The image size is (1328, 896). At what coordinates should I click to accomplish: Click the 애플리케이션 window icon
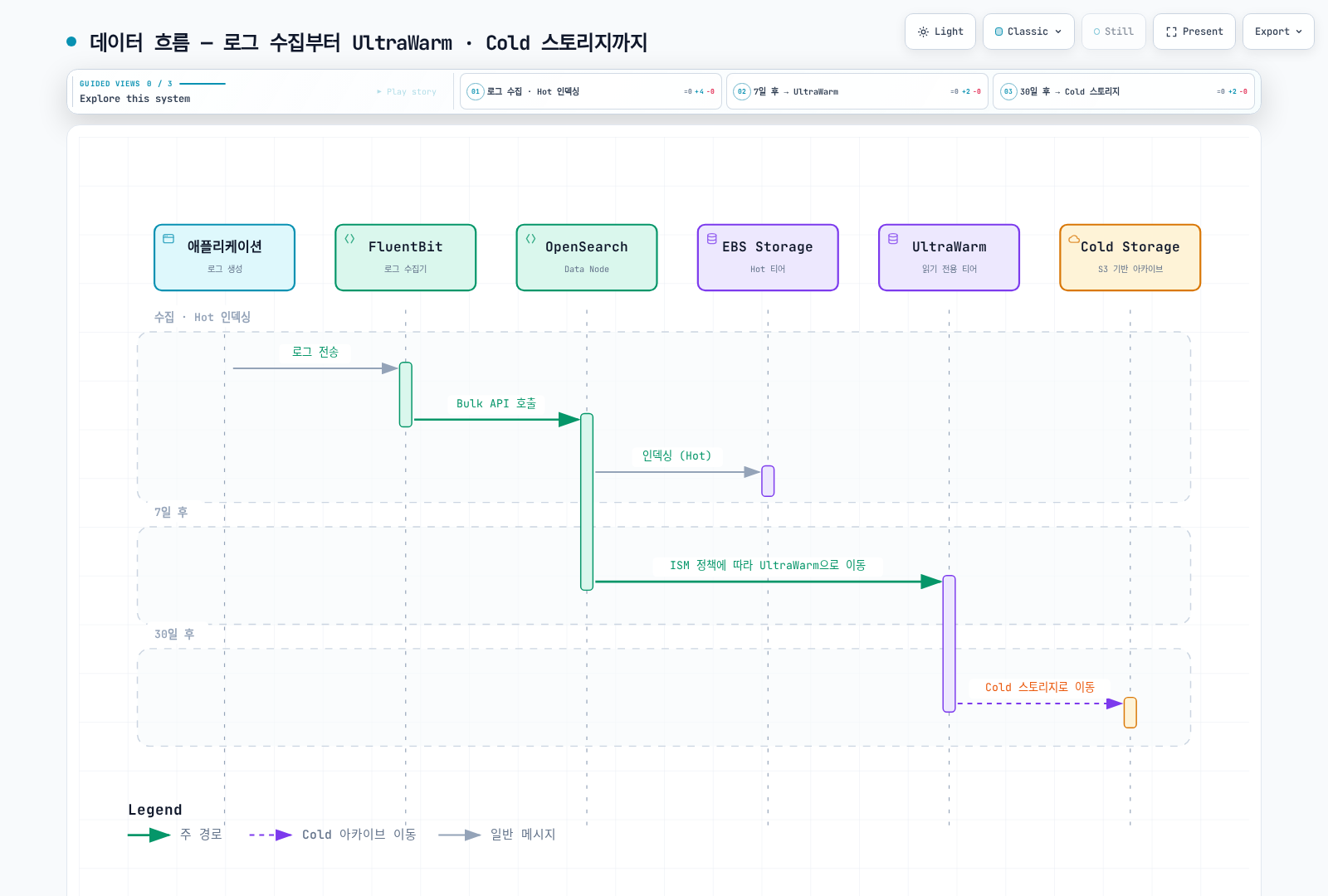pyautogui.click(x=168, y=239)
